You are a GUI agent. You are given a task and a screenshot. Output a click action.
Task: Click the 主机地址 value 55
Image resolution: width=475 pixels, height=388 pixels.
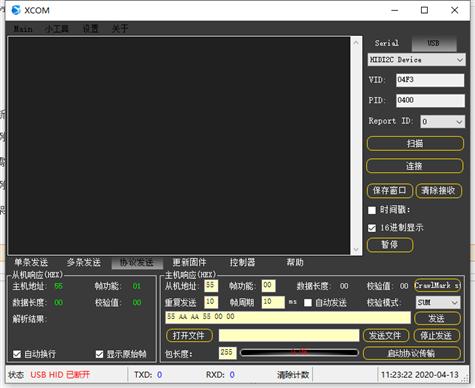coord(58,286)
